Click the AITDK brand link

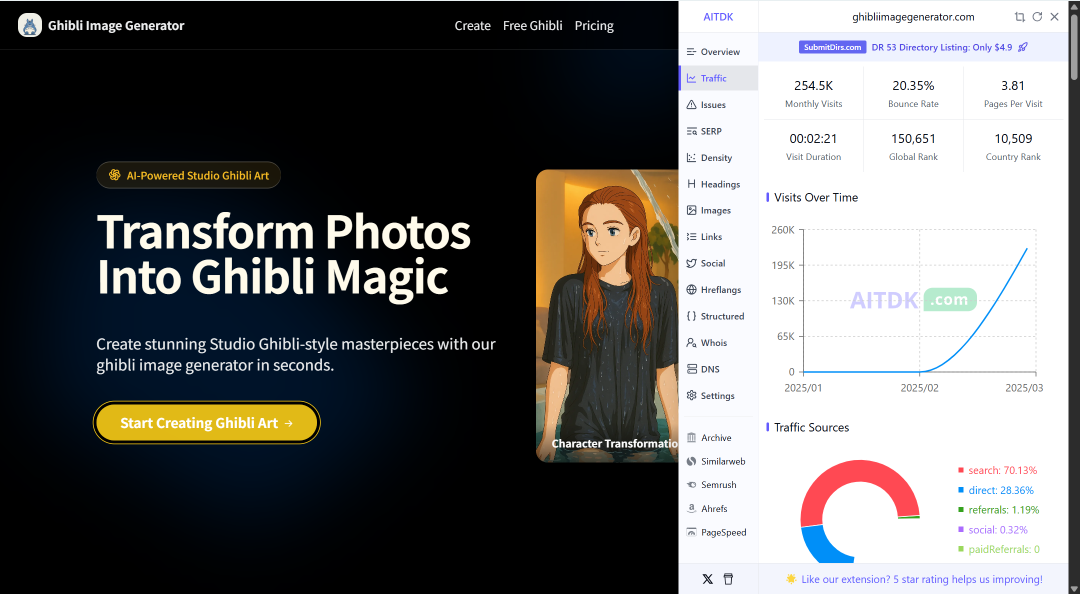(x=718, y=17)
